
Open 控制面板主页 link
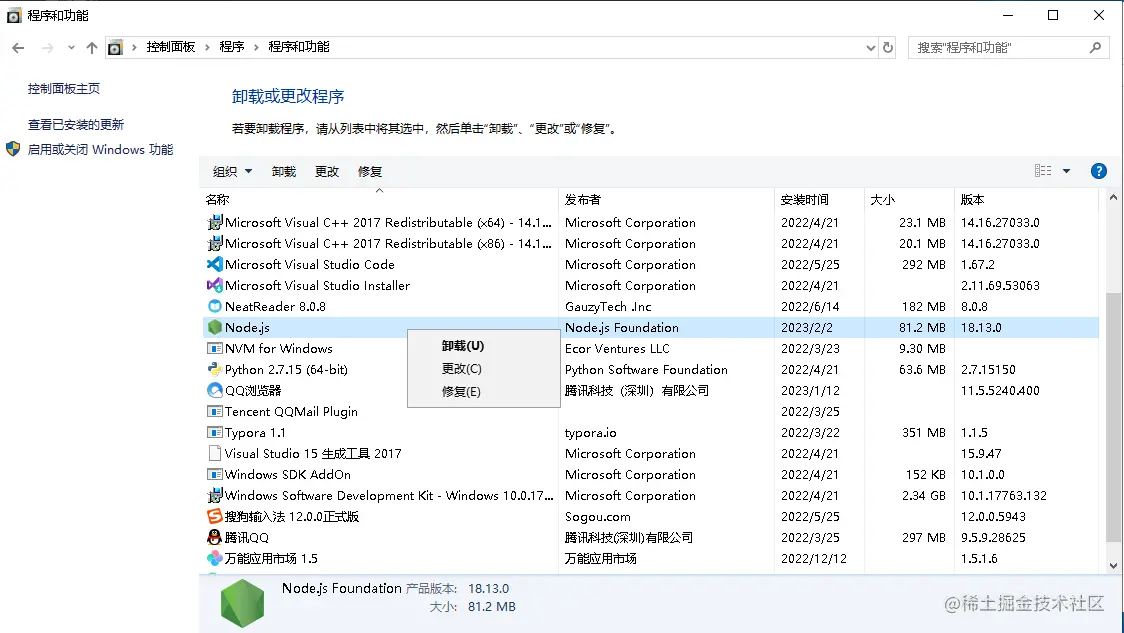[x=64, y=88]
